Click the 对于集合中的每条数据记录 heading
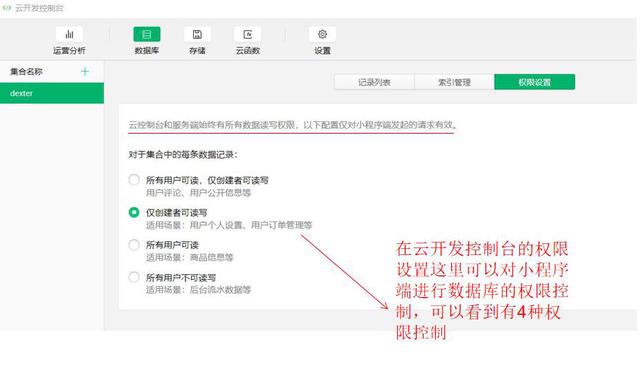Screen dimensions: 640x366 [183, 155]
